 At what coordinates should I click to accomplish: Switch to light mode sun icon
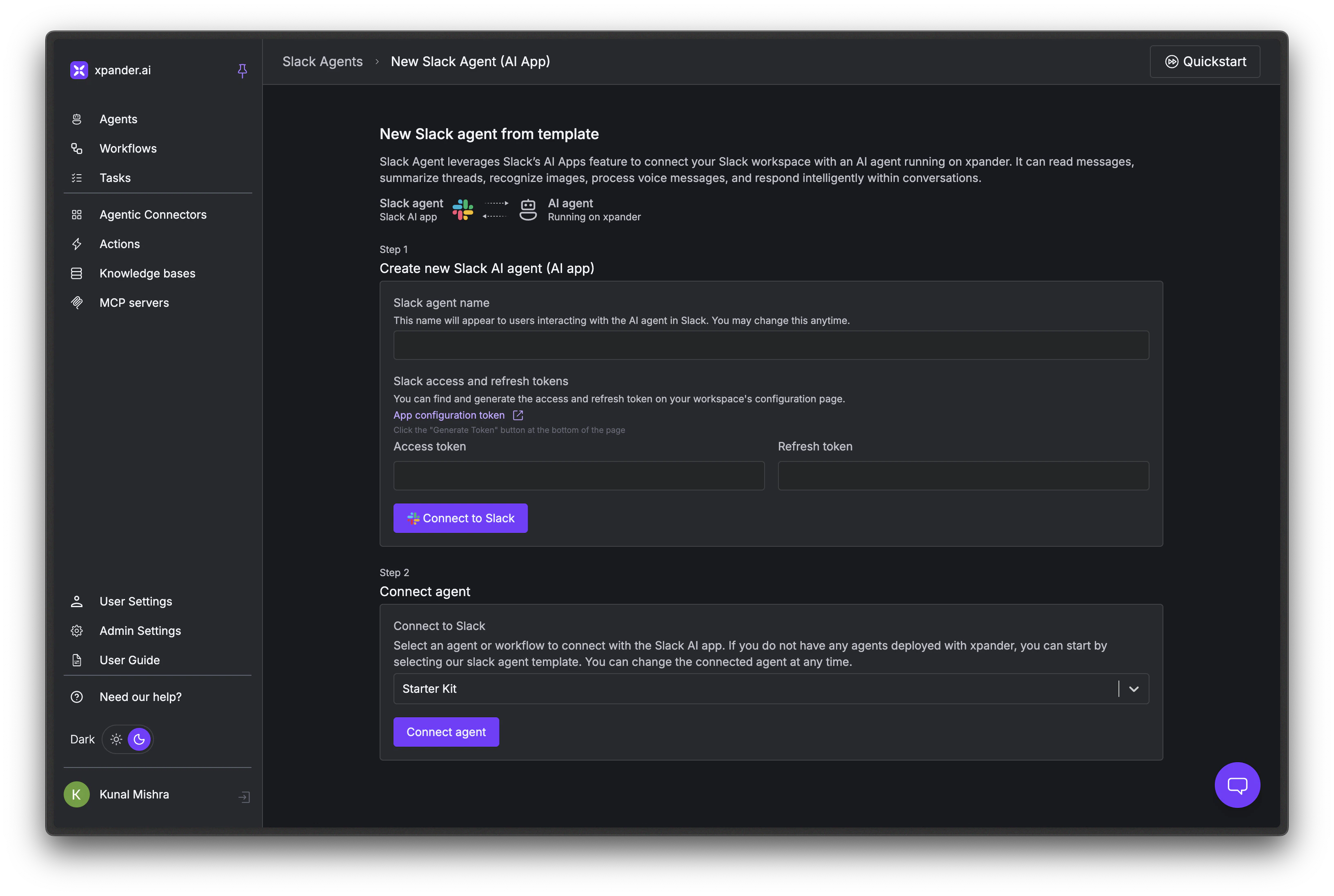tap(116, 739)
